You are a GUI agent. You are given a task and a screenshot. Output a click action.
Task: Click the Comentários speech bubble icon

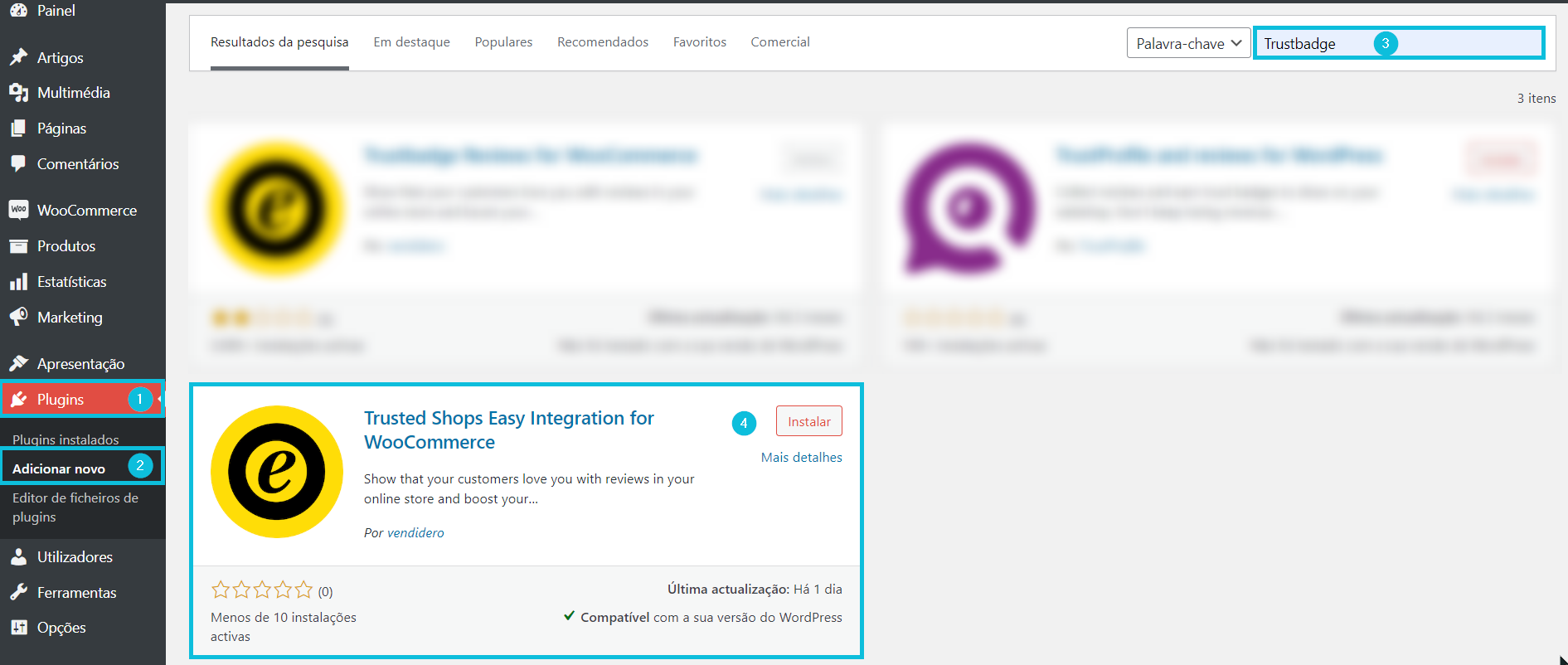click(18, 163)
